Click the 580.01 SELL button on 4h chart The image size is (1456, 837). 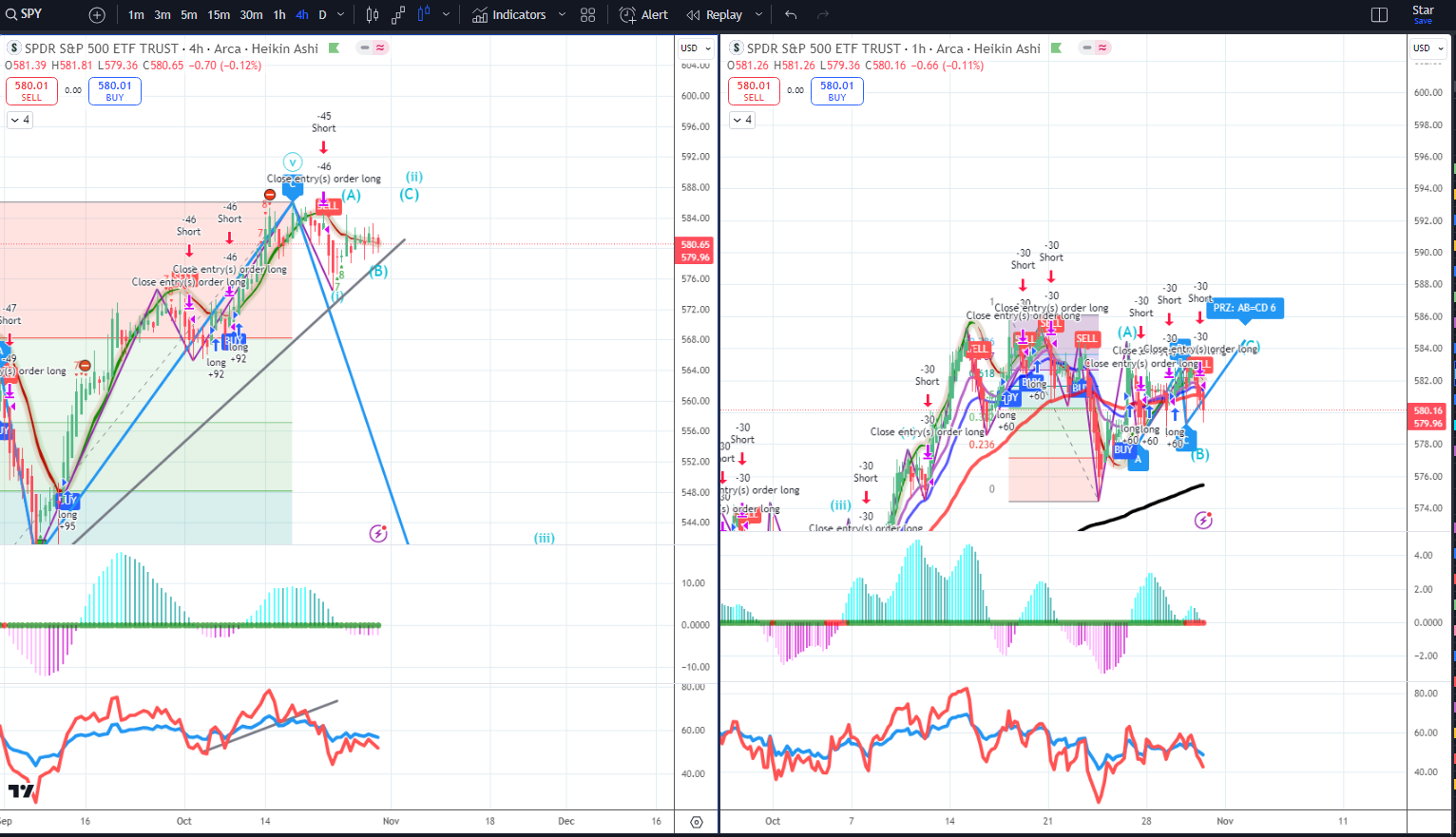click(x=31, y=90)
